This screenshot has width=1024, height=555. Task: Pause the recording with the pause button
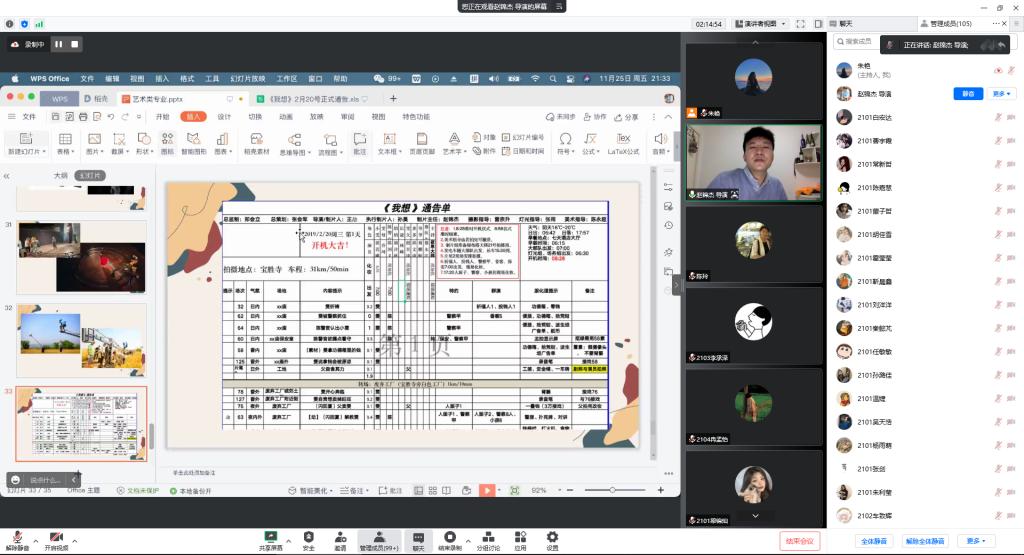pos(58,44)
